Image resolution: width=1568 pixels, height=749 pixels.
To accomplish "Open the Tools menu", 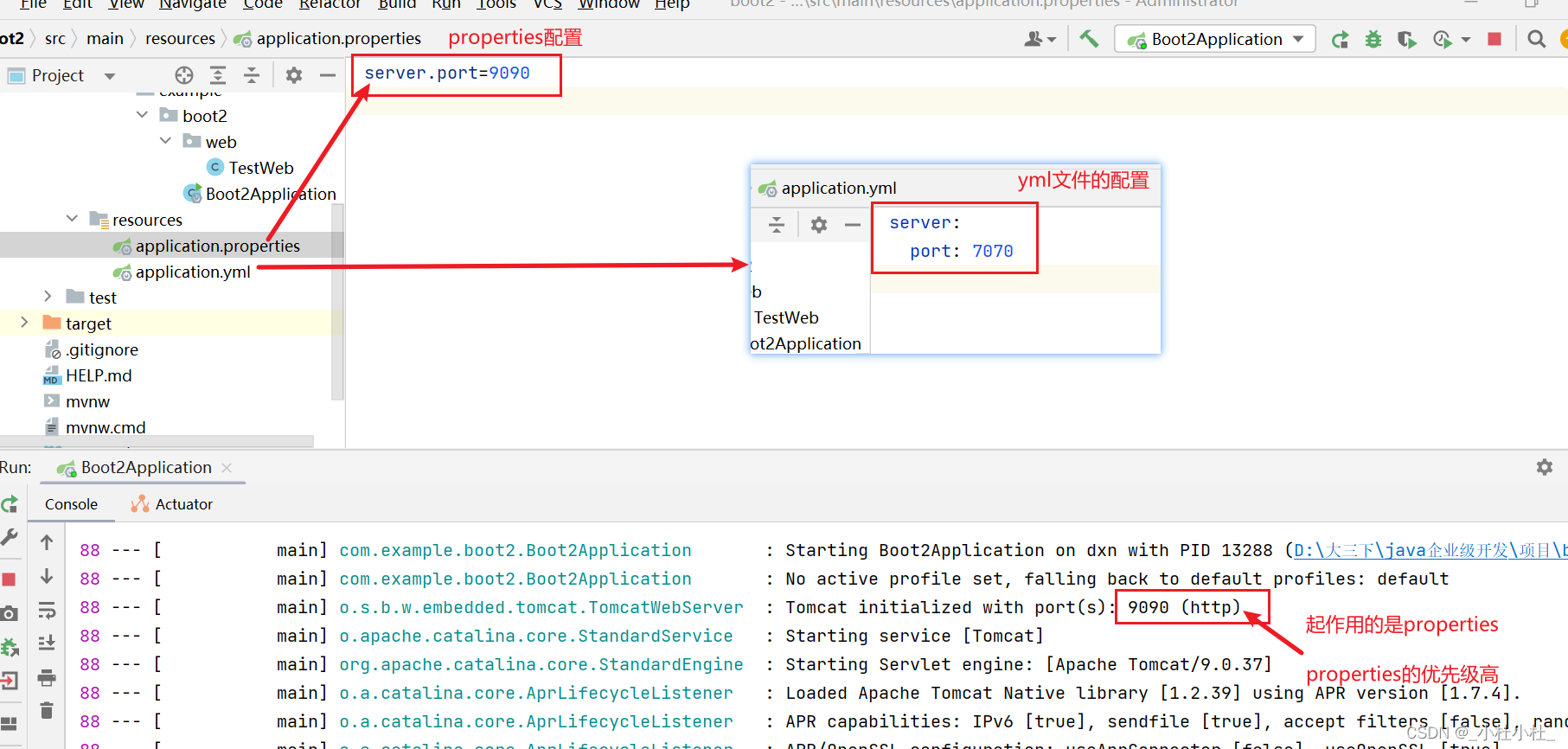I will 496,4.
